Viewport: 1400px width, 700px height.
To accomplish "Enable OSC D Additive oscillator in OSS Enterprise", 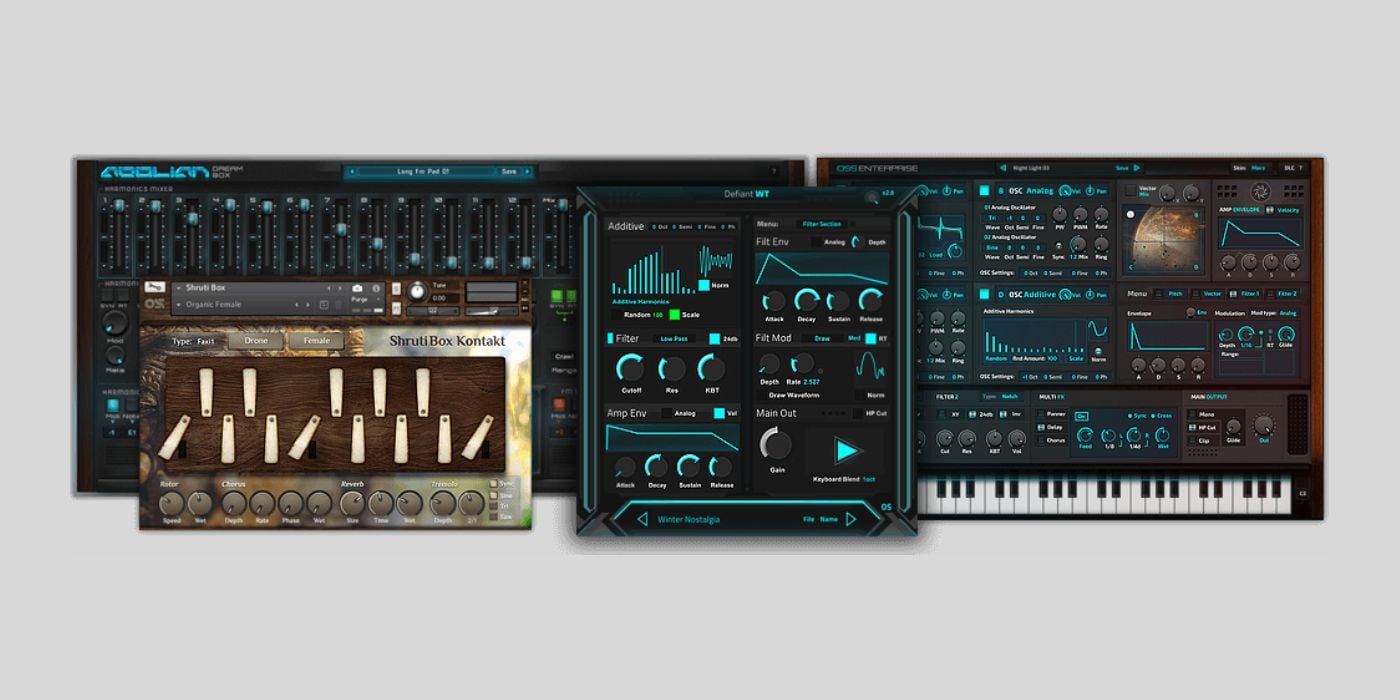I will (x=985, y=294).
